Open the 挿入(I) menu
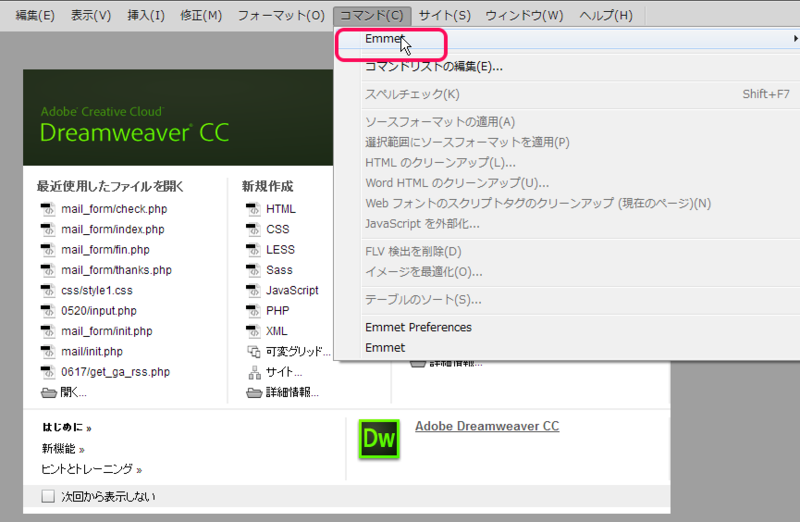The height and width of the screenshot is (522, 800). tap(146, 15)
